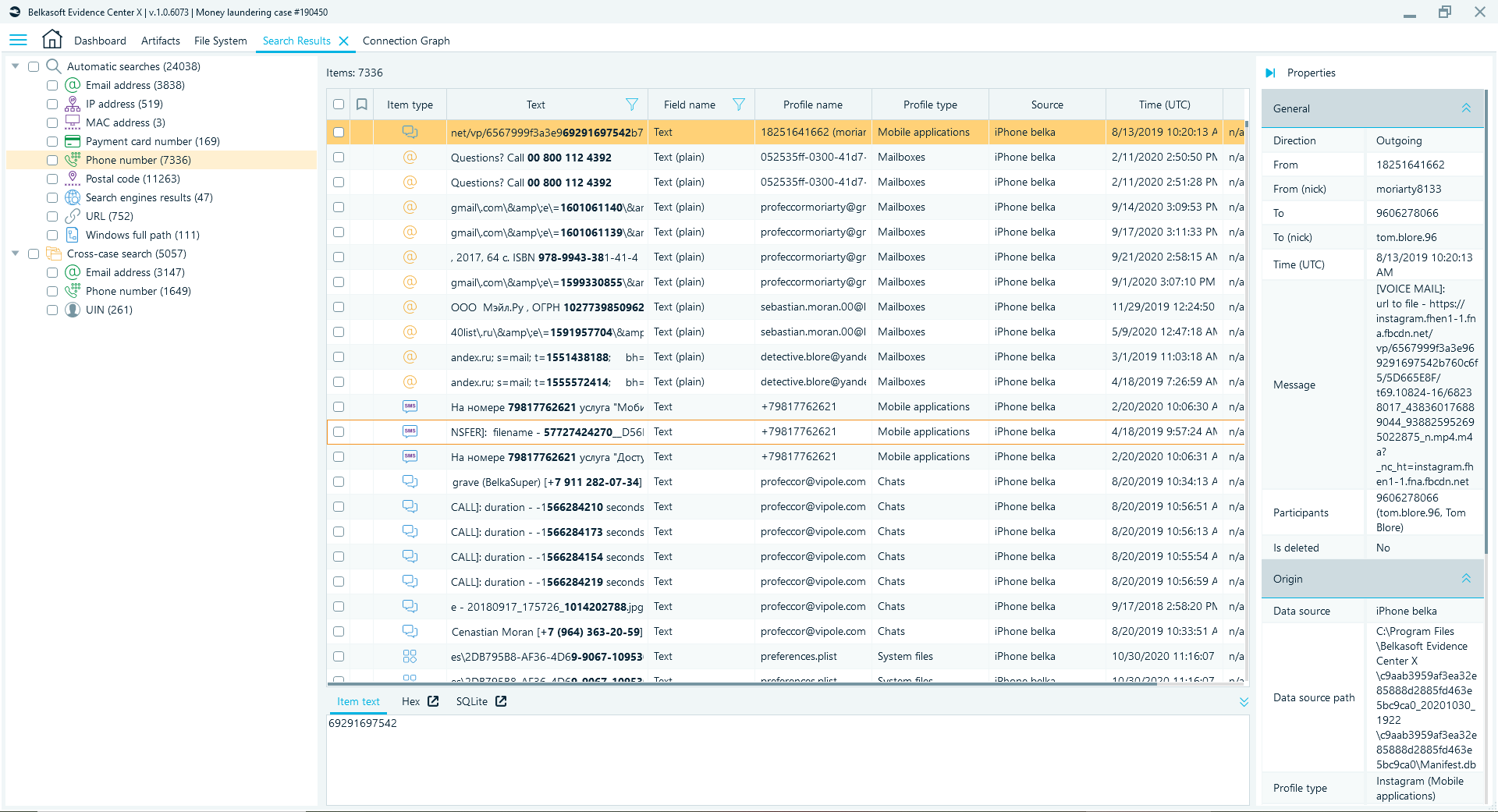Check the Cross-case search checkbox

tap(34, 254)
